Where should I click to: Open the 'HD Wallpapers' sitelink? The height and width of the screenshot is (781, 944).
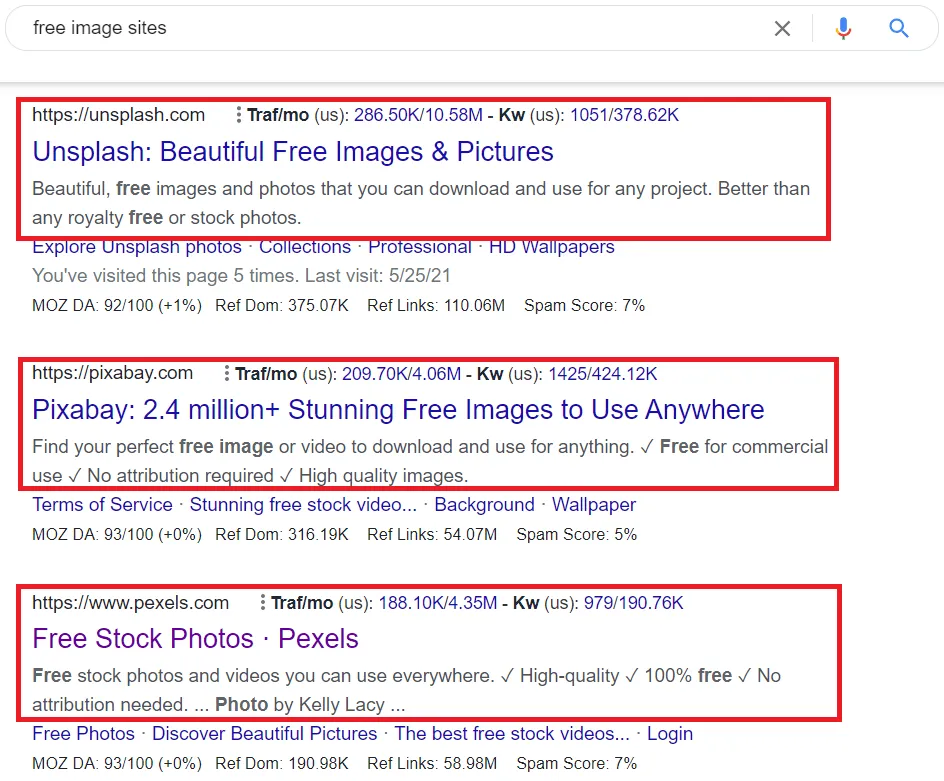(x=552, y=247)
